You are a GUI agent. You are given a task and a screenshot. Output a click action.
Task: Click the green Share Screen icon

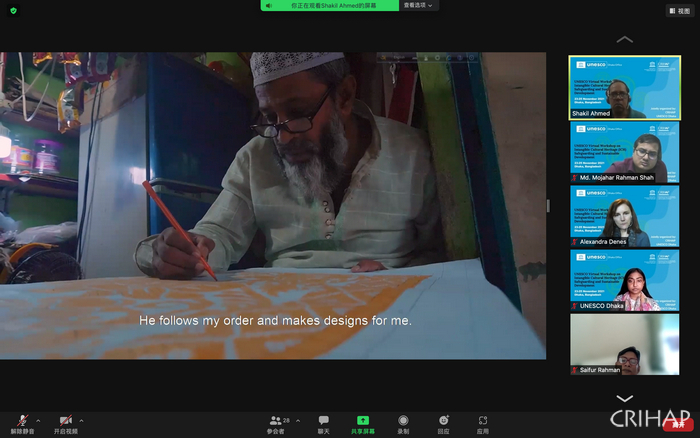[362, 420]
